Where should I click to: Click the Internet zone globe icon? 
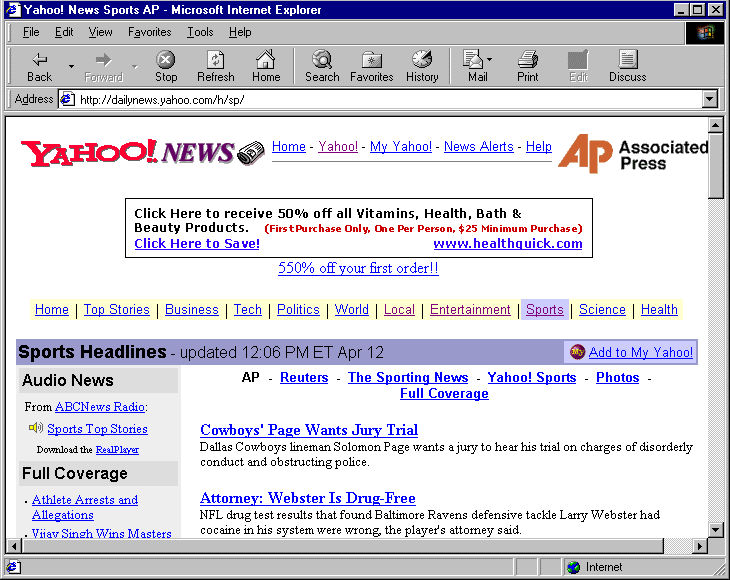click(x=574, y=567)
